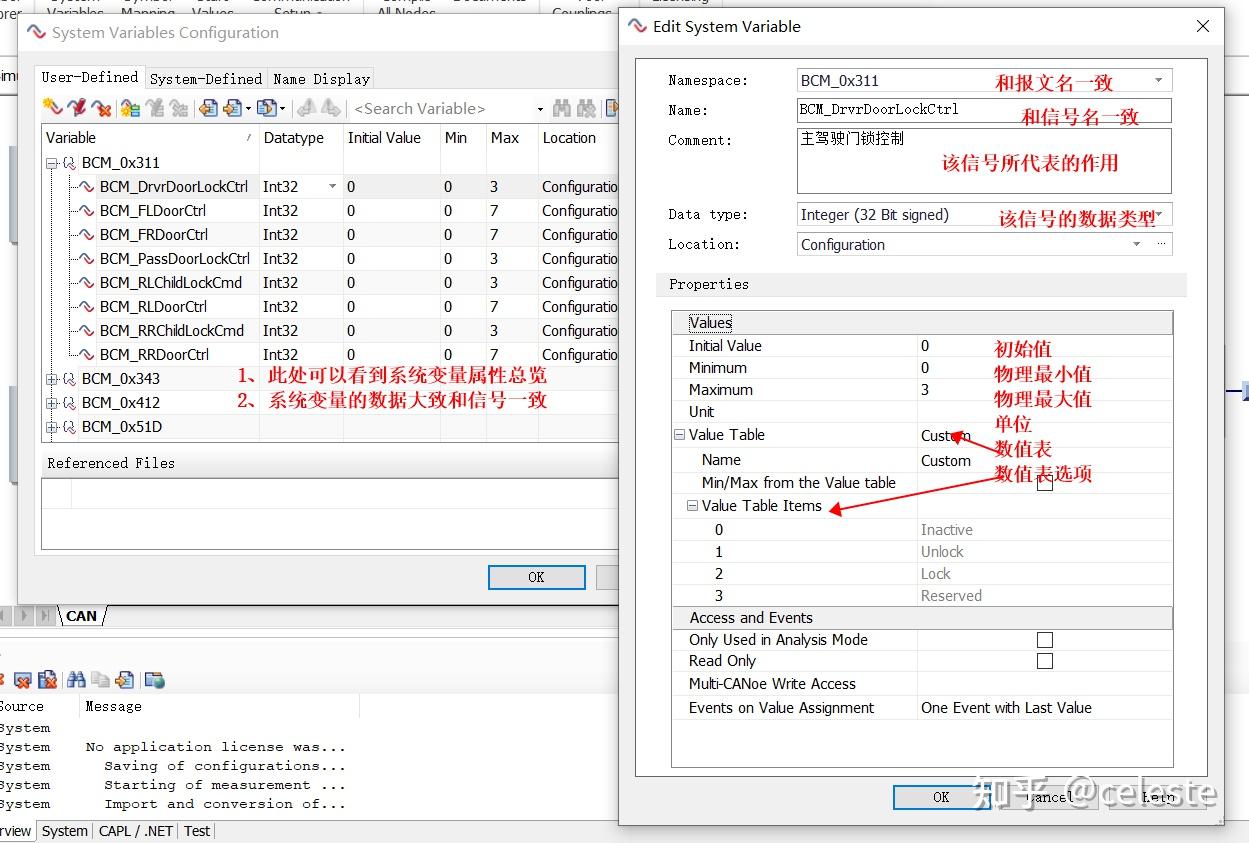Viewport: 1249px width, 843px height.
Task: Expand the BCM_0x343 namespace node
Action: click(x=52, y=379)
